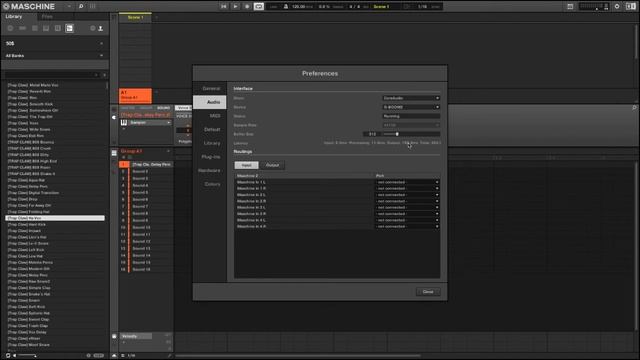Switch to the Library browser tab
Image resolution: width=640 pixels, height=360 pixels.
14,17
